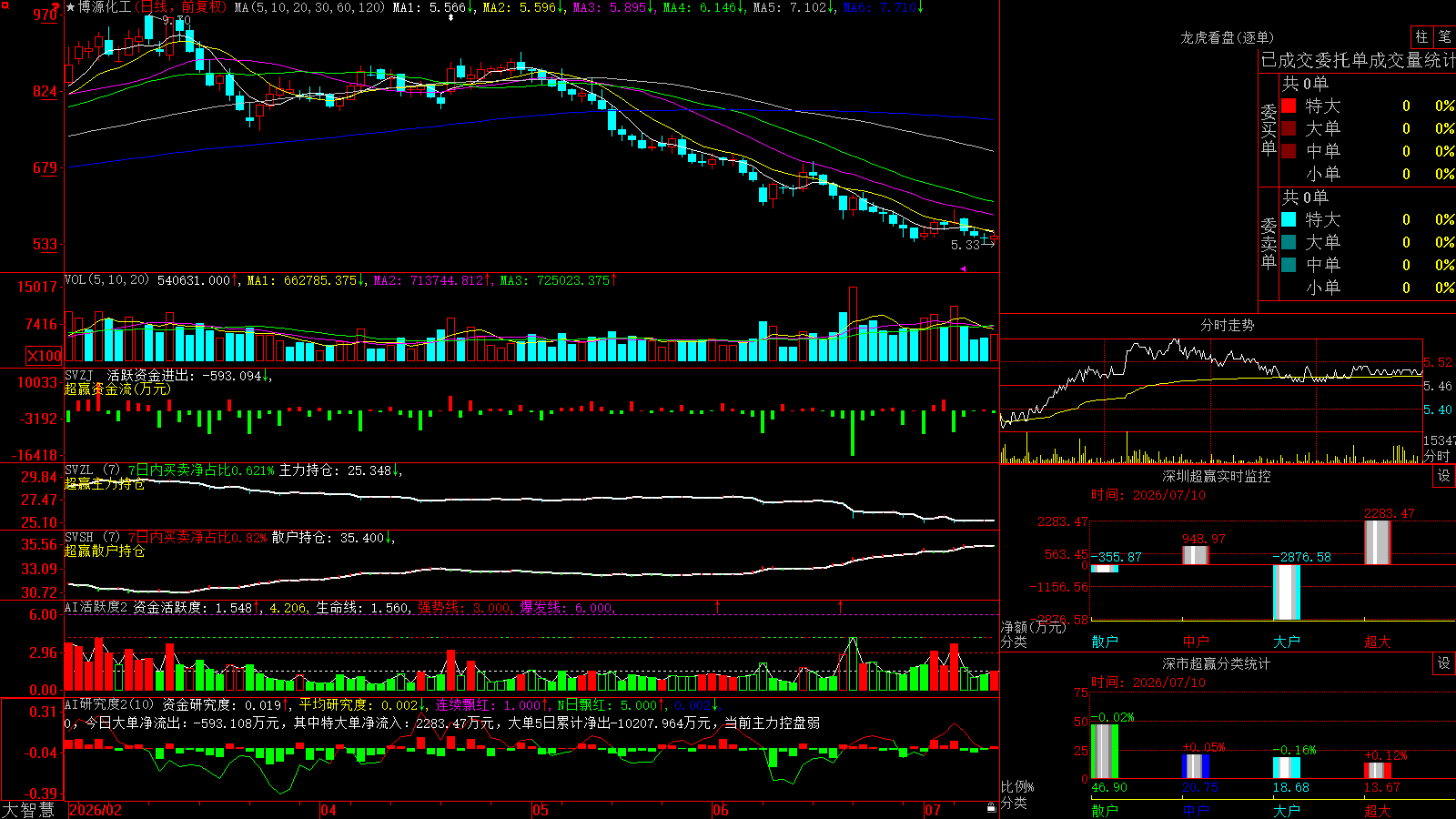Click the blue 中户 ratio bar

click(x=1196, y=766)
